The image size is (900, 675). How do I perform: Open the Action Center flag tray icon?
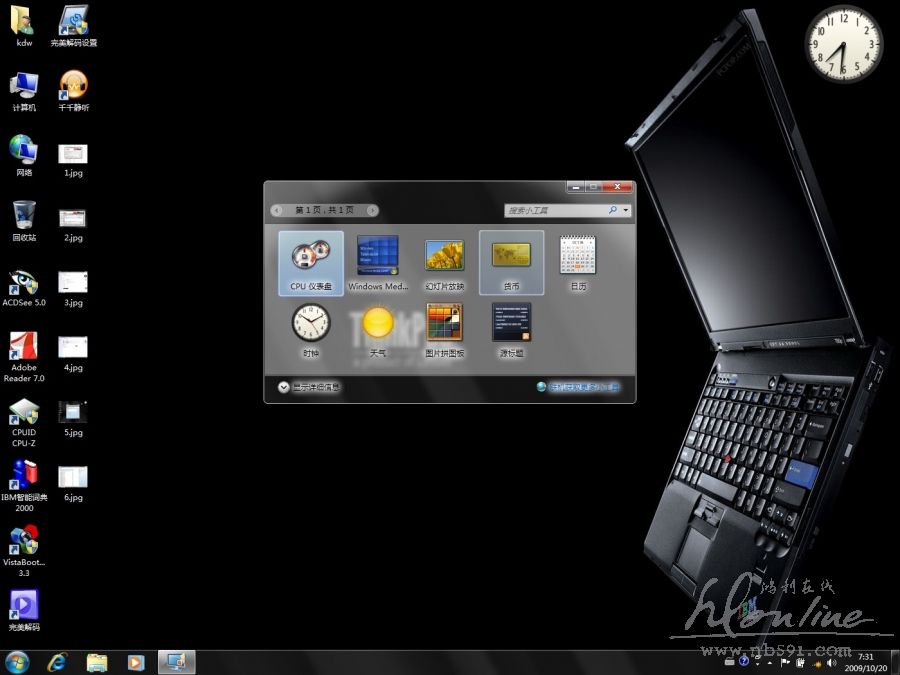coord(785,662)
